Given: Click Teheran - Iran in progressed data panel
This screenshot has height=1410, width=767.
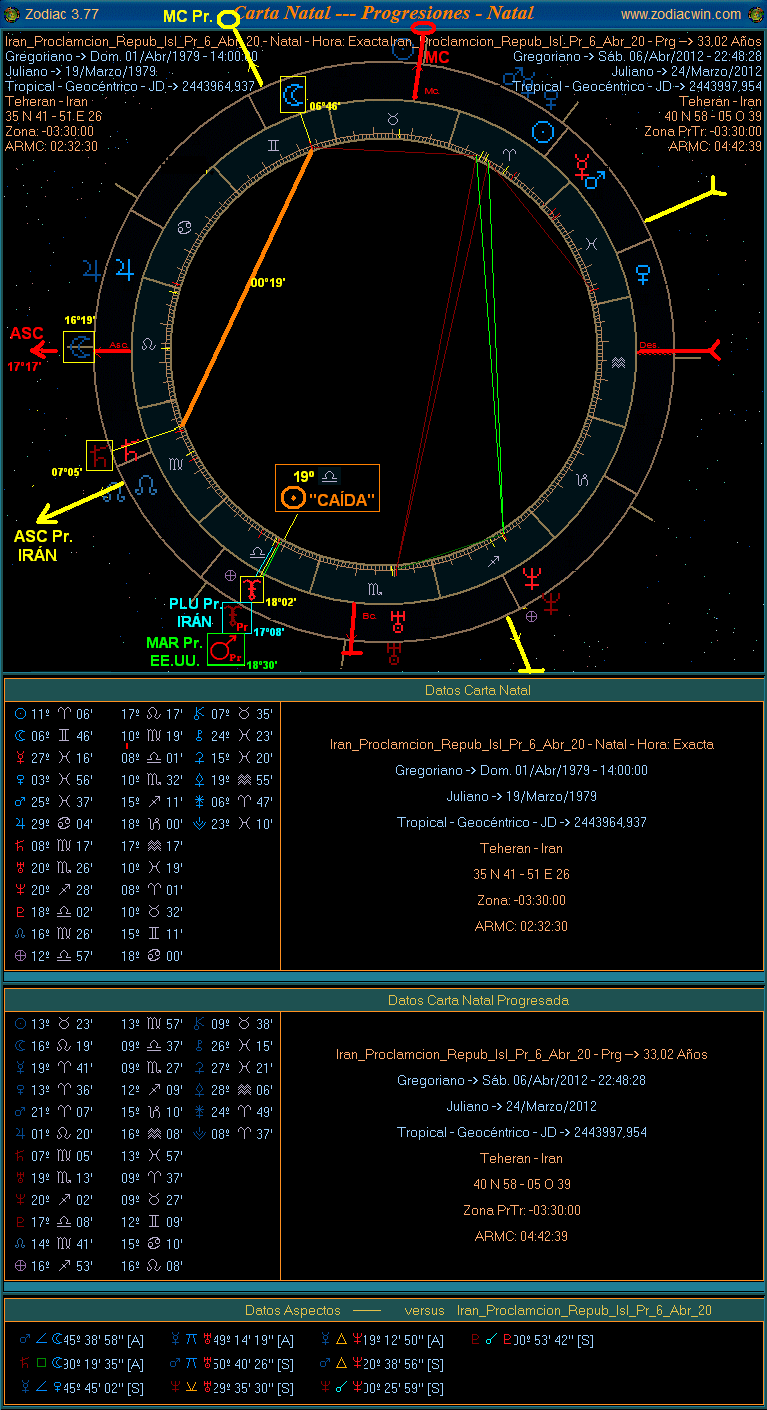Looking at the screenshot, I should (521, 1158).
